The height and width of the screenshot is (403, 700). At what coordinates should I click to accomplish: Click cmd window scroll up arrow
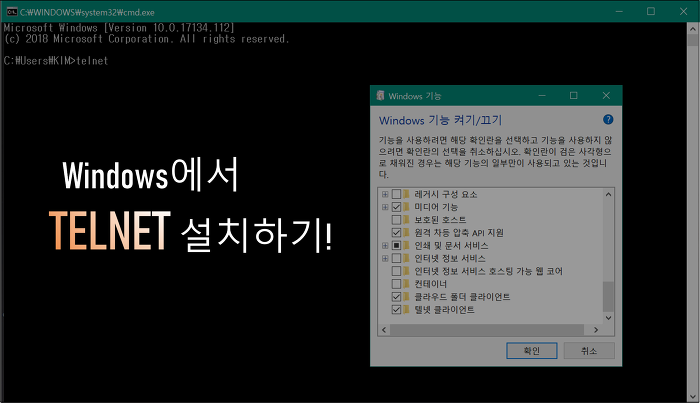(692, 29)
